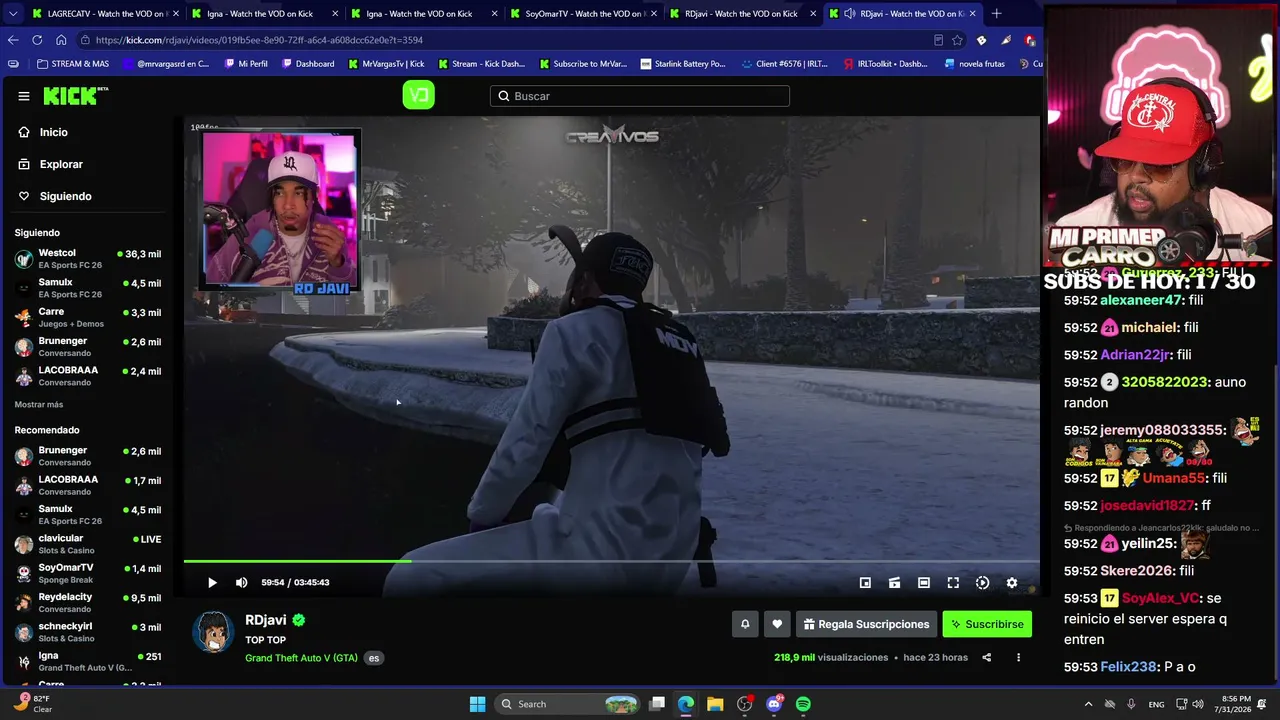
Task: Seek on the video progress bar
Action: pyautogui.click(x=611, y=561)
